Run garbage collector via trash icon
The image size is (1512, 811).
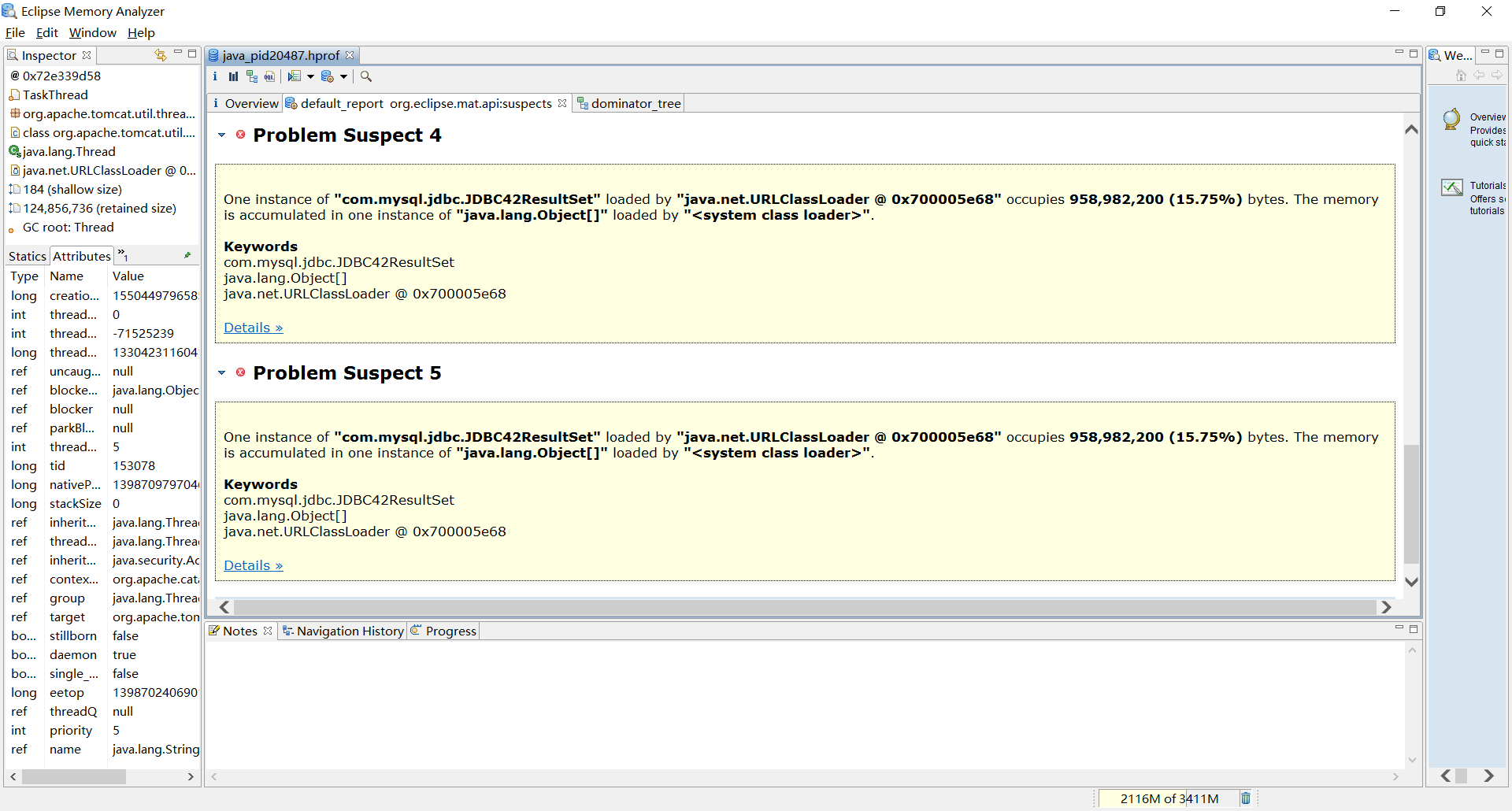click(x=1246, y=798)
